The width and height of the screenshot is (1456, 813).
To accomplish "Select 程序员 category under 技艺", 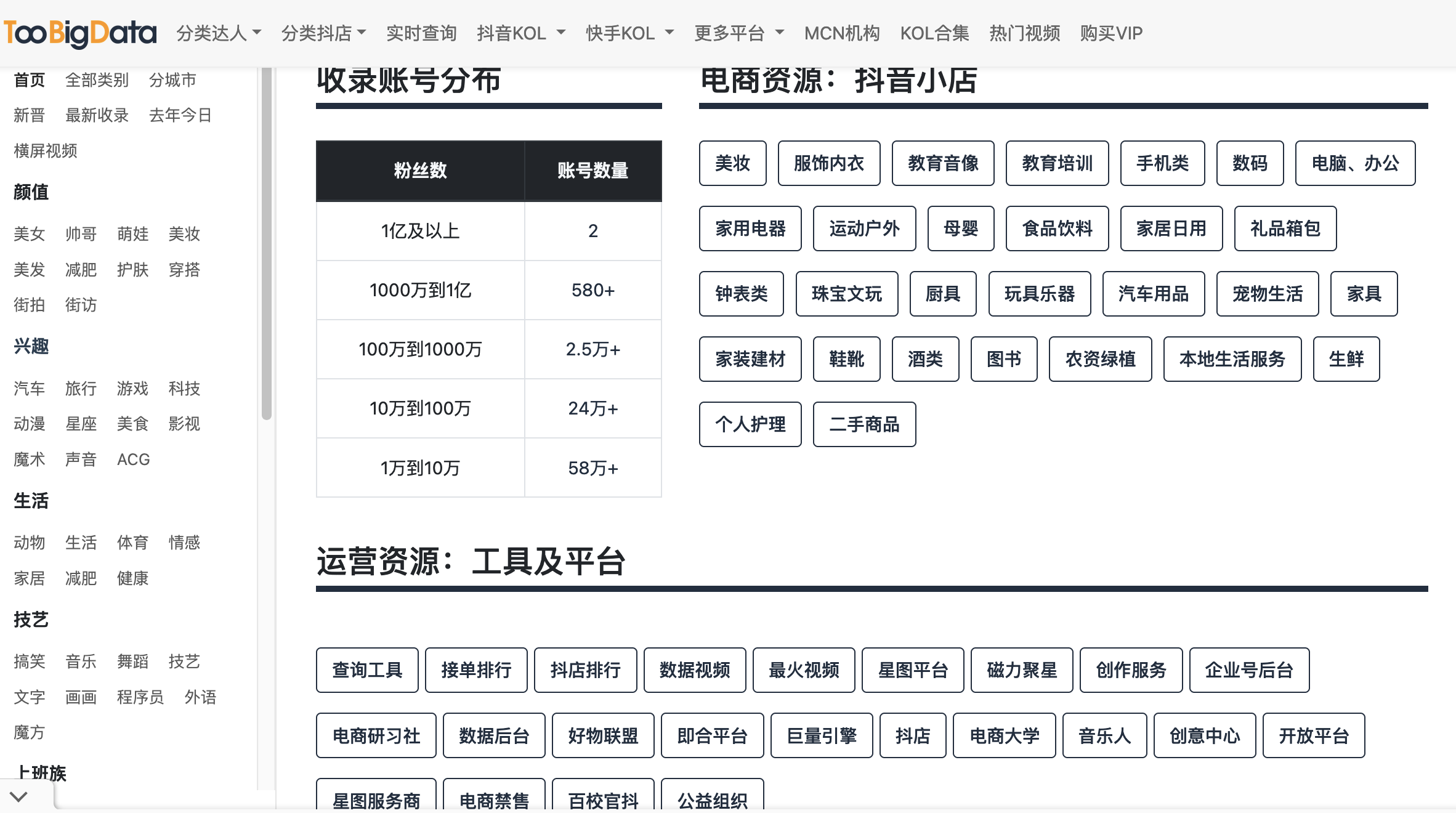I will click(x=140, y=697).
